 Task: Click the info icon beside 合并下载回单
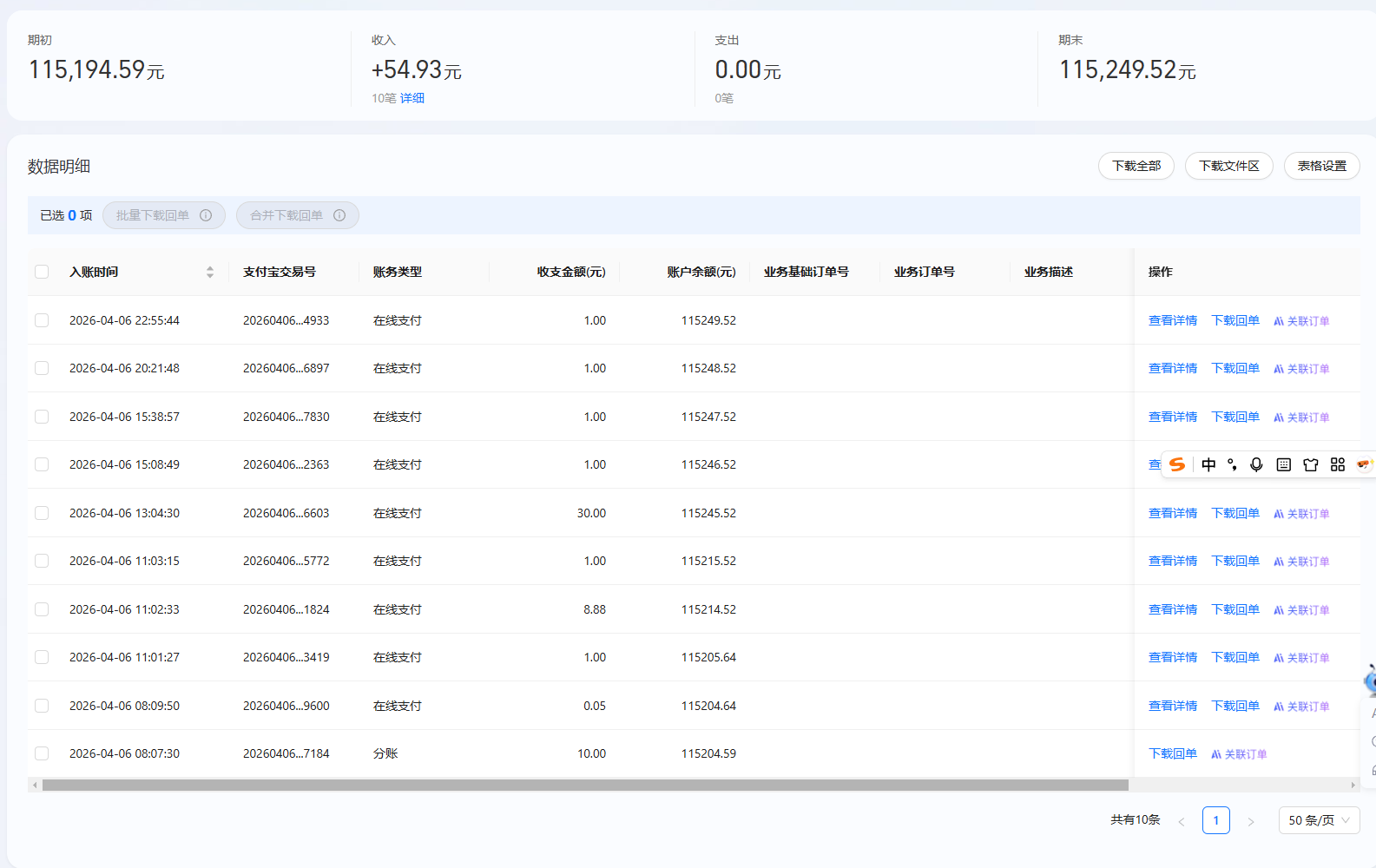tap(339, 215)
